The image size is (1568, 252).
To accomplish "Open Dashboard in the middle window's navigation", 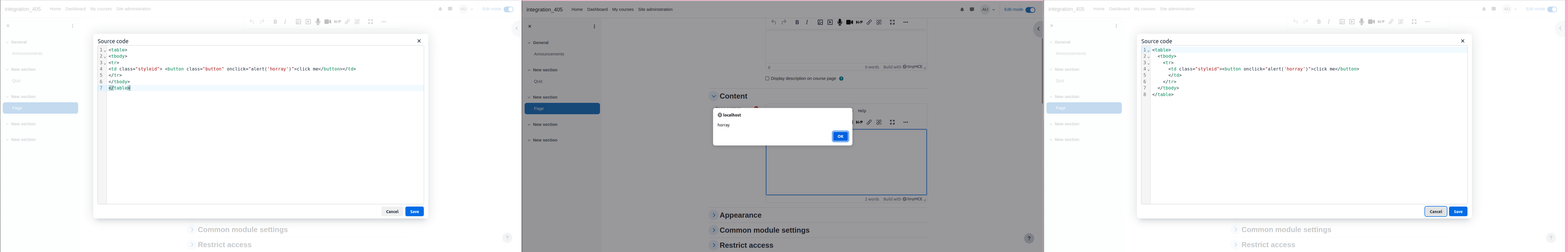I will 597,10.
